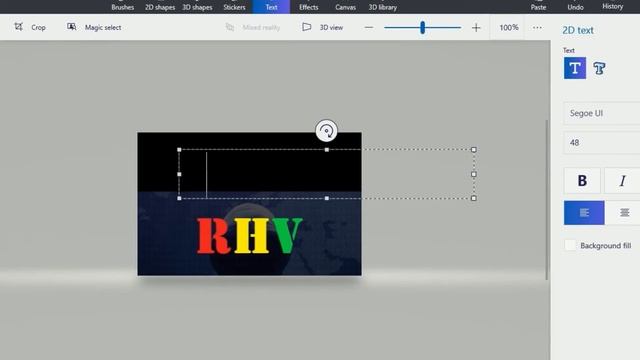Viewport: 640px width, 360px height.
Task: Toggle Italic formatting
Action: click(622, 180)
